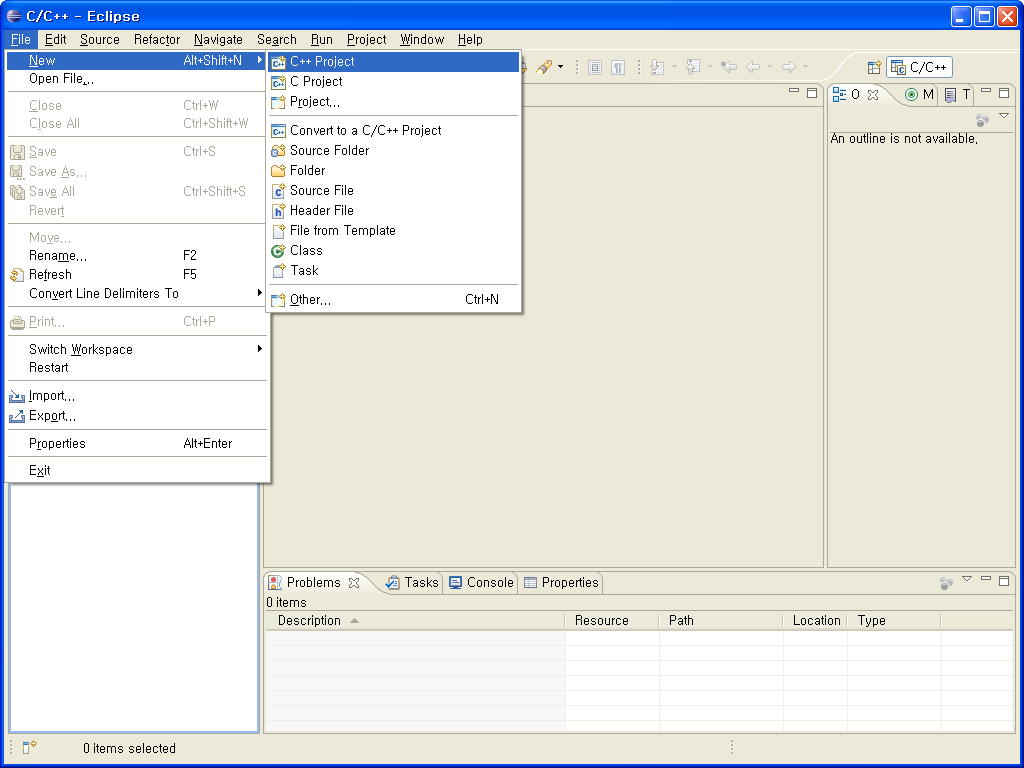Image resolution: width=1024 pixels, height=768 pixels.
Task: Open the Properties tab in bottom panel
Action: coord(562,583)
